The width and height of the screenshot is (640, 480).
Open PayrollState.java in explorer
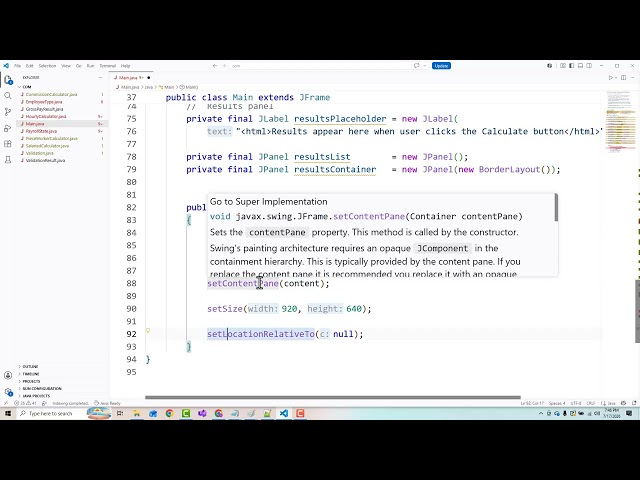pos(41,131)
